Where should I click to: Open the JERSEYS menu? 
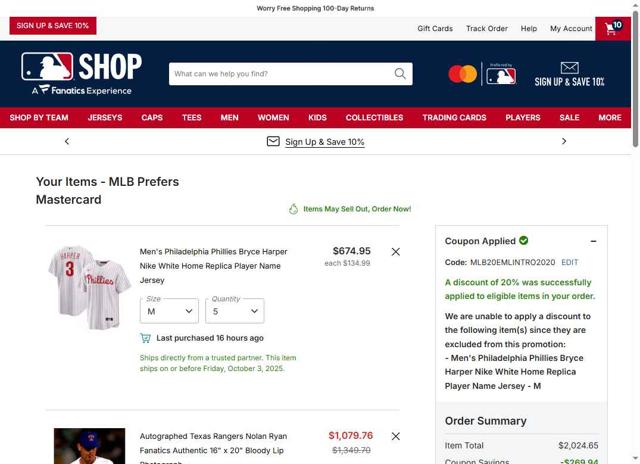(x=105, y=118)
